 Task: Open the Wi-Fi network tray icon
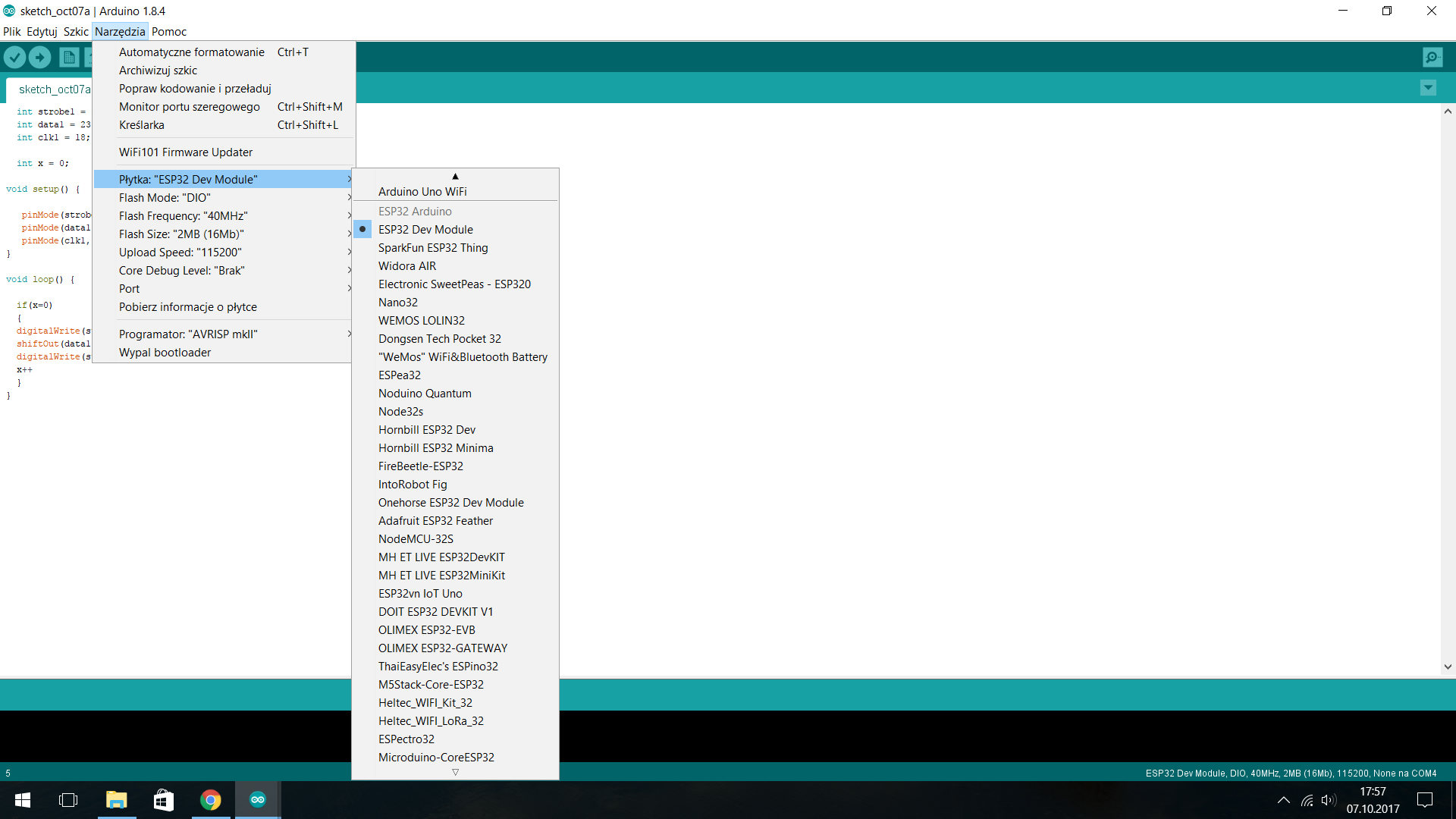point(1307,800)
